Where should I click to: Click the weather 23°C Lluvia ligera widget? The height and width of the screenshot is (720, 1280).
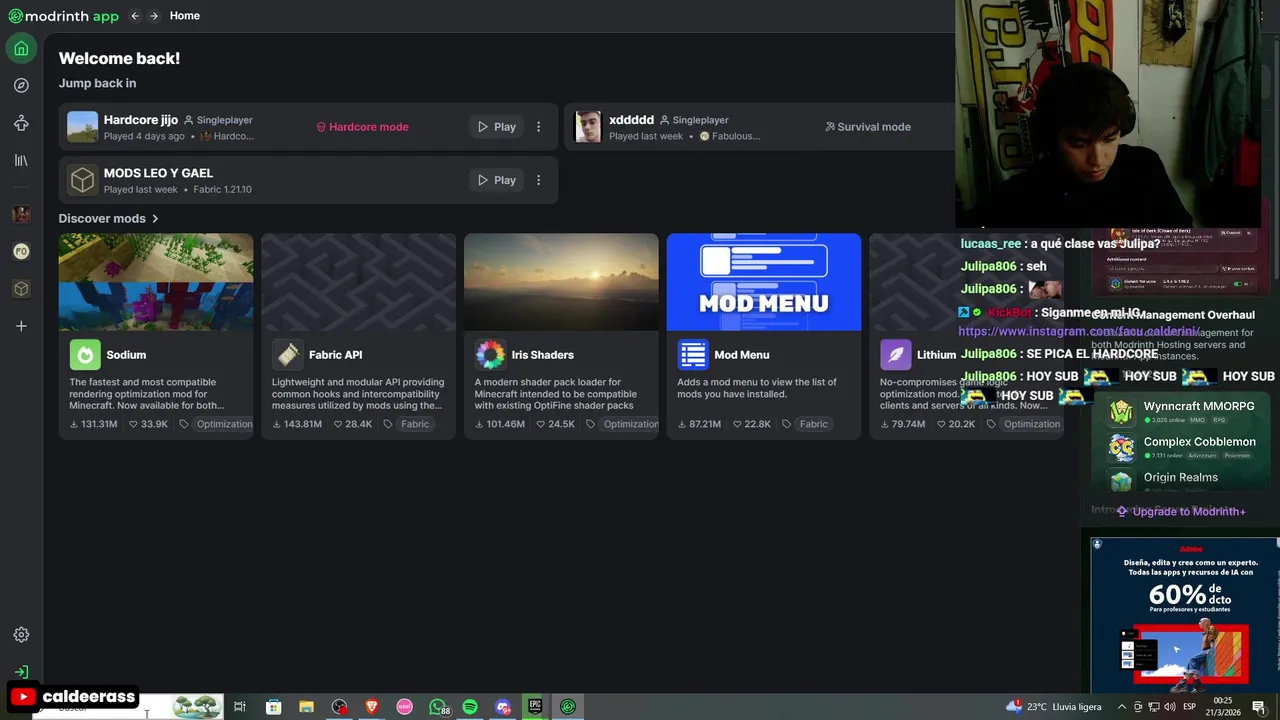coord(1054,707)
